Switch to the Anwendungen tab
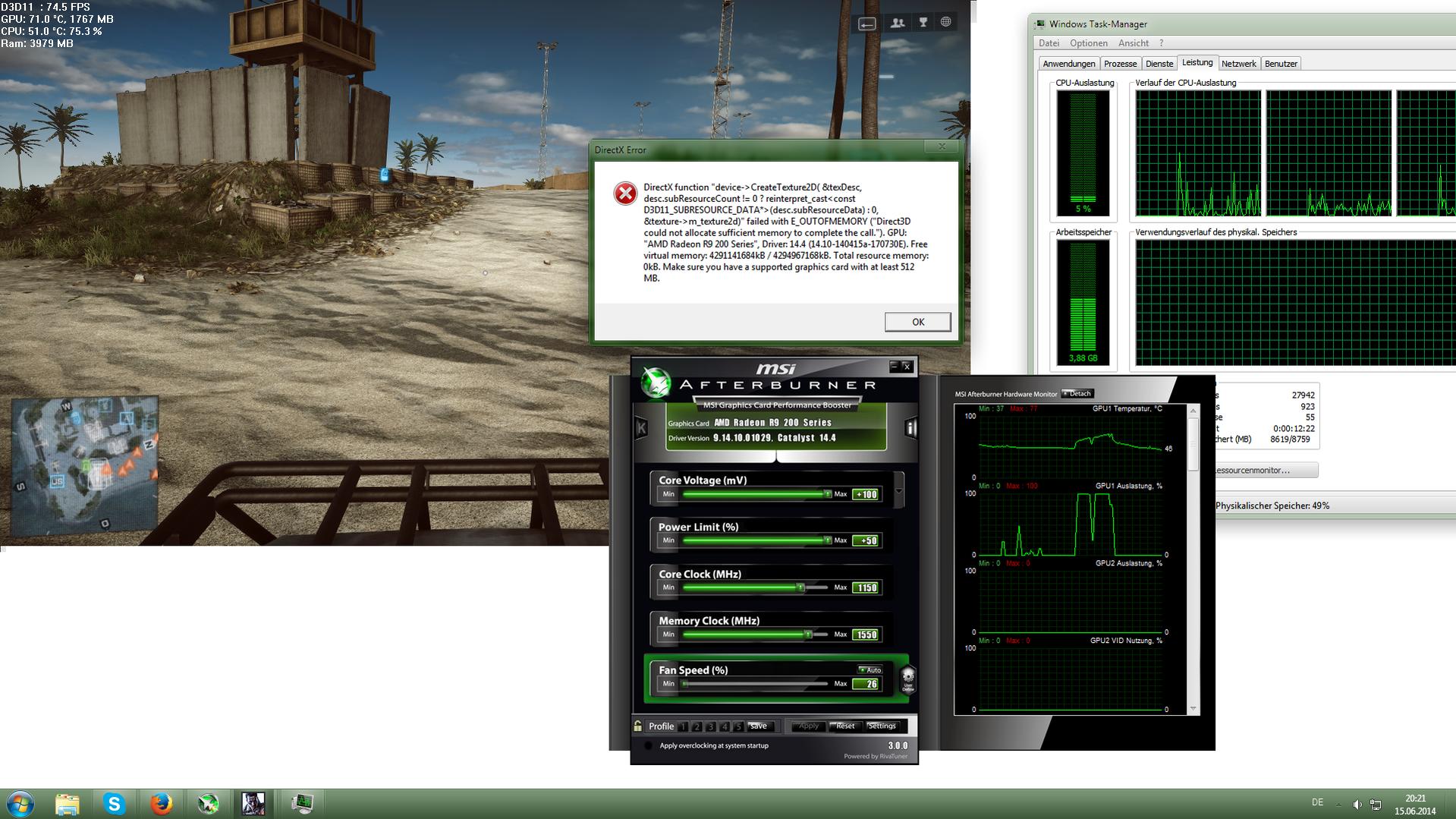This screenshot has height=819, width=1456. tap(1068, 64)
